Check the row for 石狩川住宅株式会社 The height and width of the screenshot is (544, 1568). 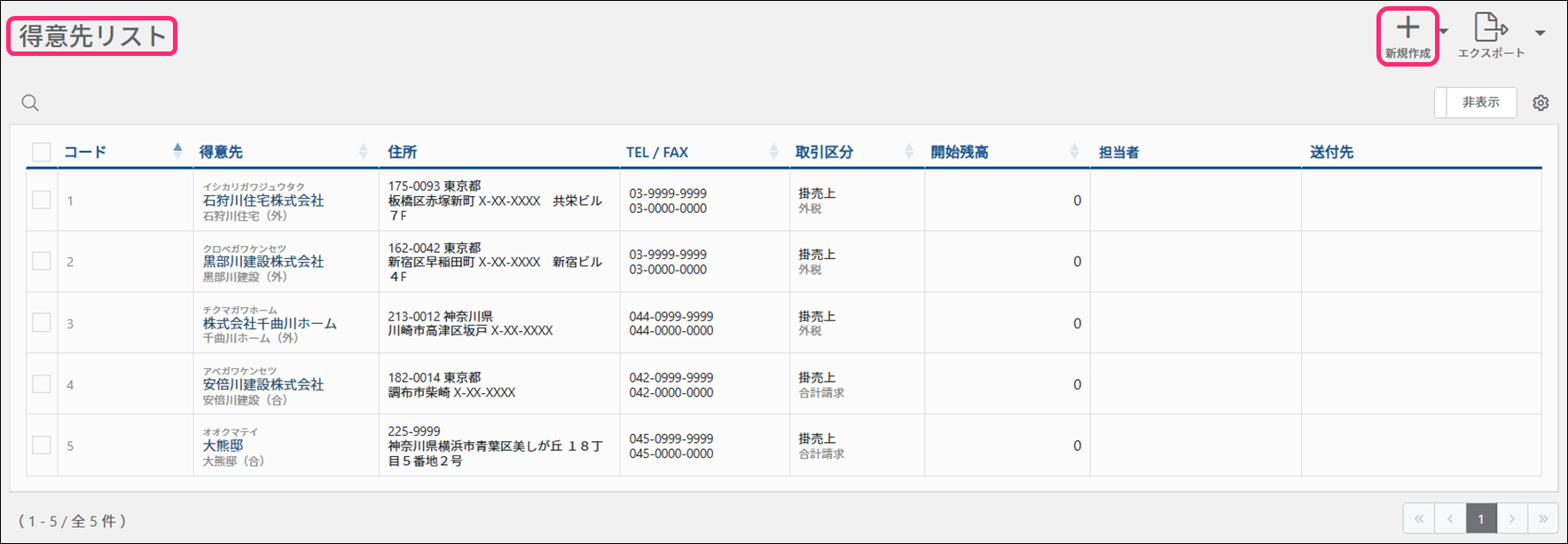coord(42,201)
